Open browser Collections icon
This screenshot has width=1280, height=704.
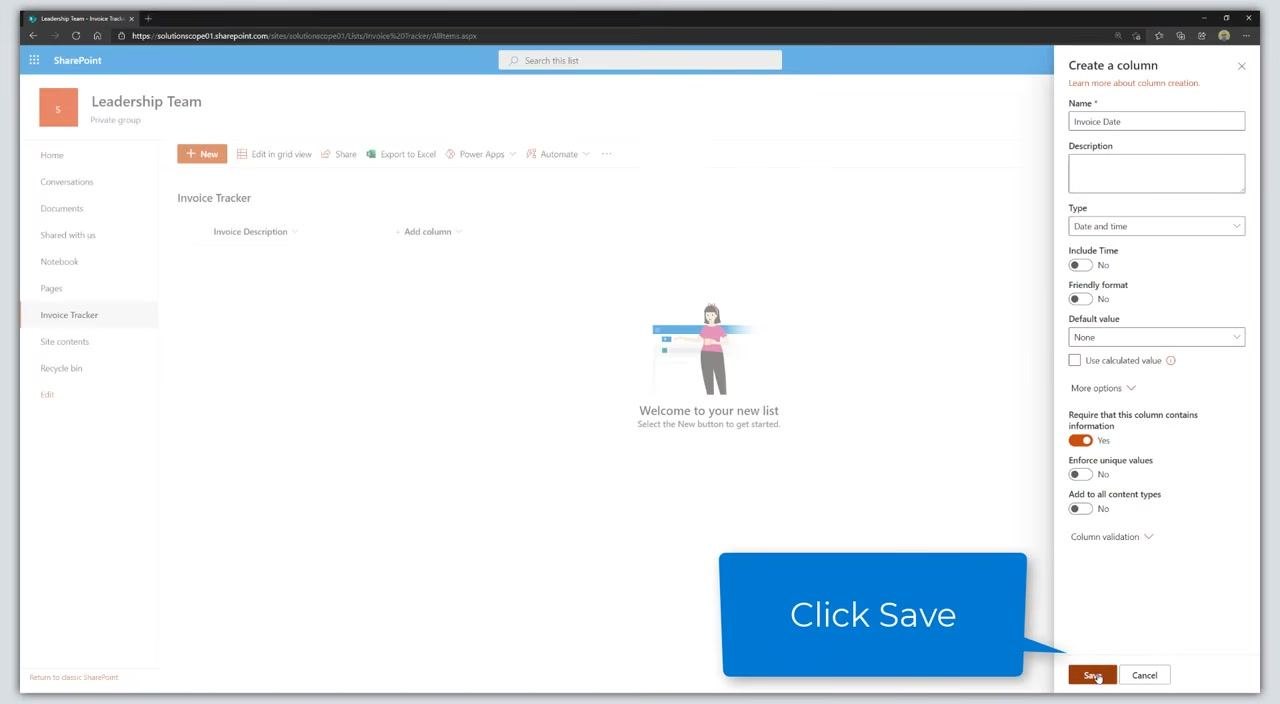(x=1181, y=35)
